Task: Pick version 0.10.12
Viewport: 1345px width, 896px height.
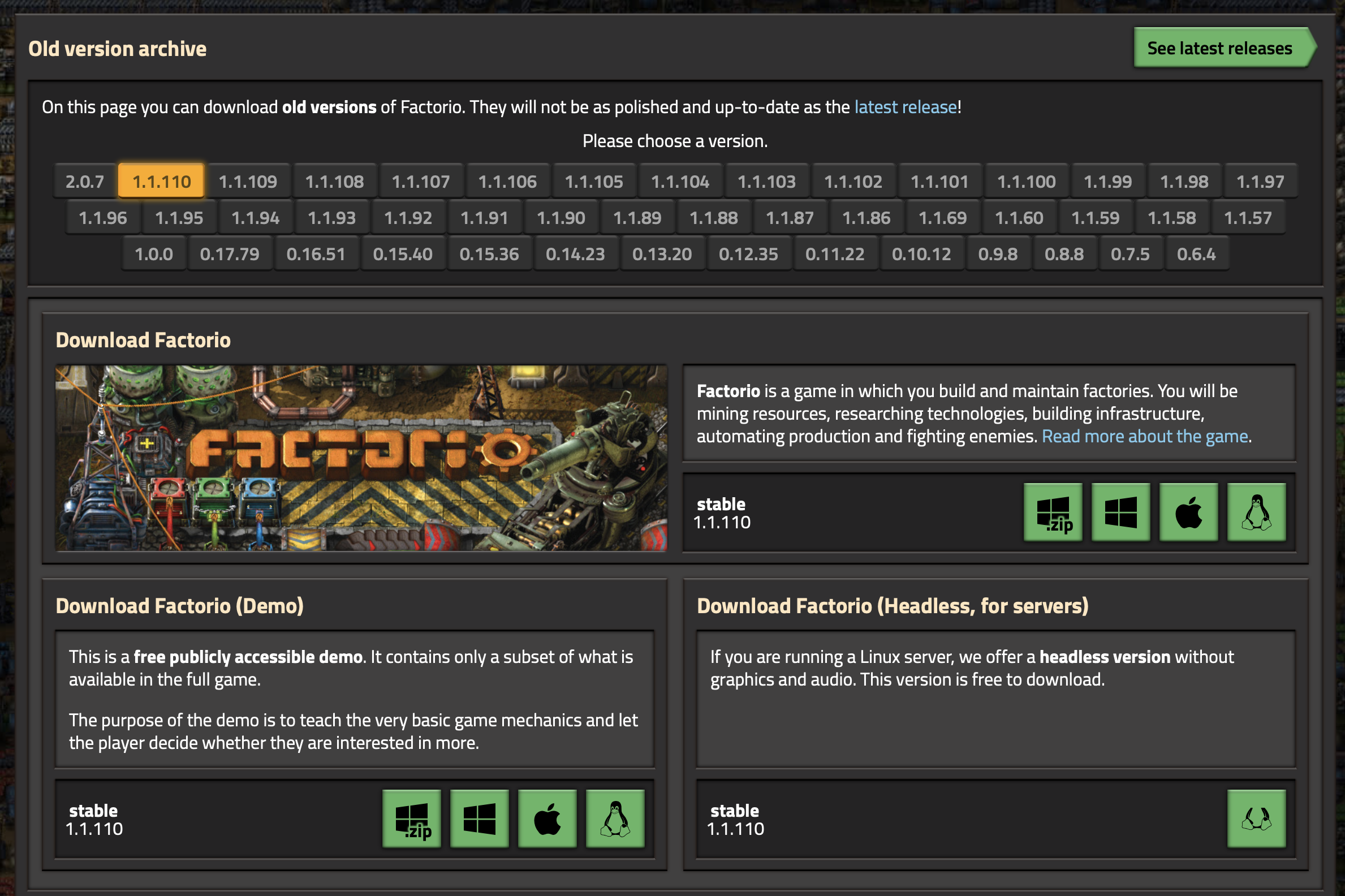Action: point(921,254)
